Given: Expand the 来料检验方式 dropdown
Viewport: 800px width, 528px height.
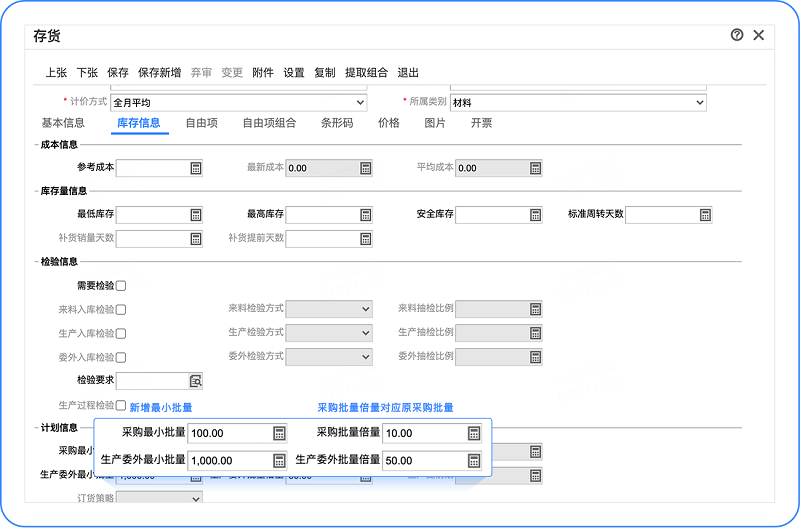Looking at the screenshot, I should [366, 309].
